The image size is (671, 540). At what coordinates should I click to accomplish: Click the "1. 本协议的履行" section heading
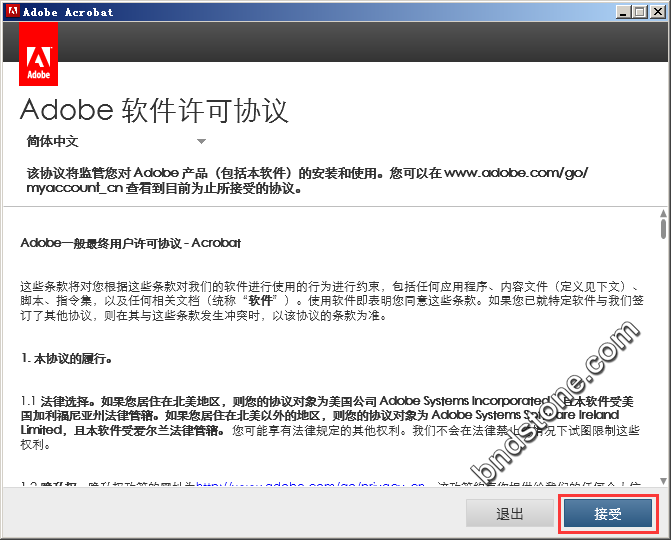pos(66,358)
